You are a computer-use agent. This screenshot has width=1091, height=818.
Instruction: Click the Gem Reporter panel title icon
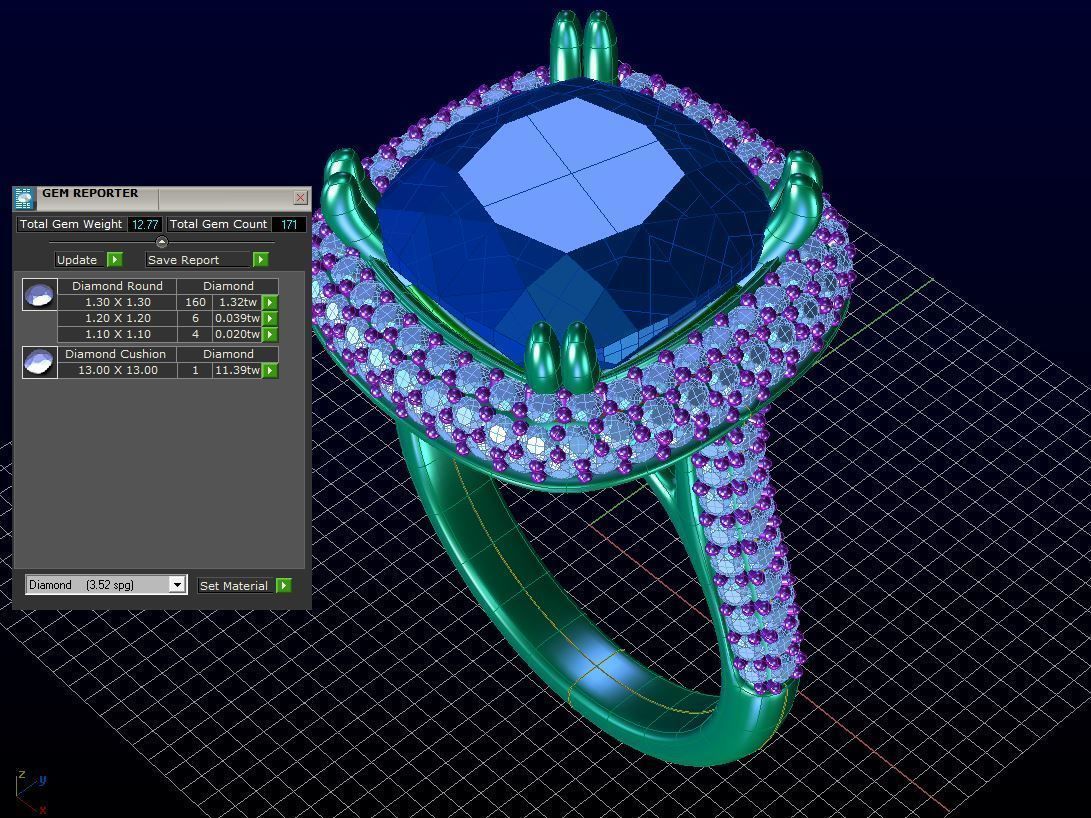[24, 199]
